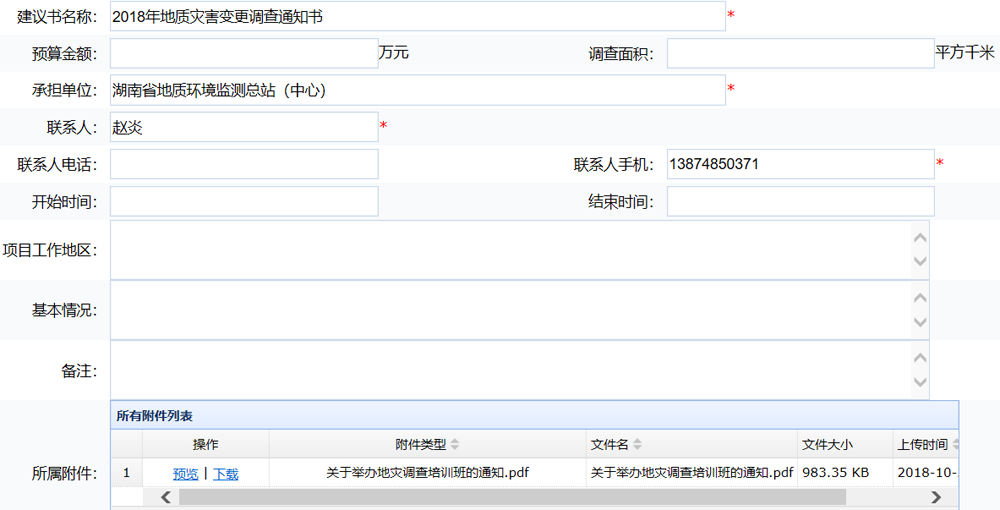
Task: Click the 联系人电话 input field
Action: (244, 164)
